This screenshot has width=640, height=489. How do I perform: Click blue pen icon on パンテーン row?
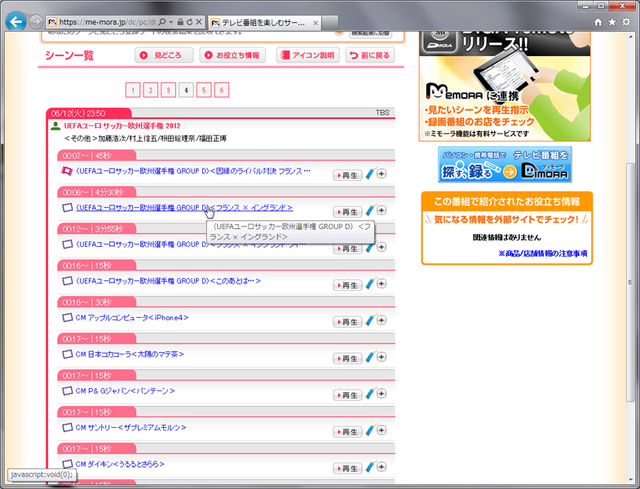pos(370,393)
